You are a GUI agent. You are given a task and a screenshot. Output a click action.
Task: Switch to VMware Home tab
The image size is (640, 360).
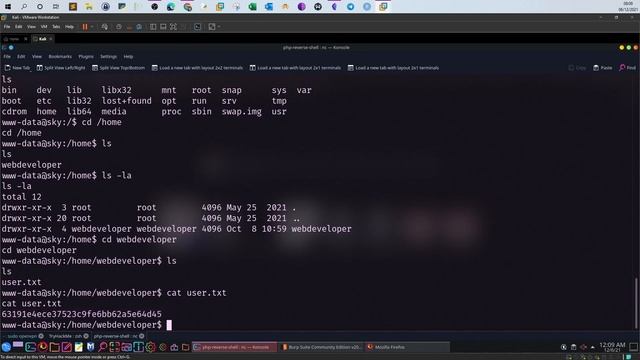tap(14, 39)
